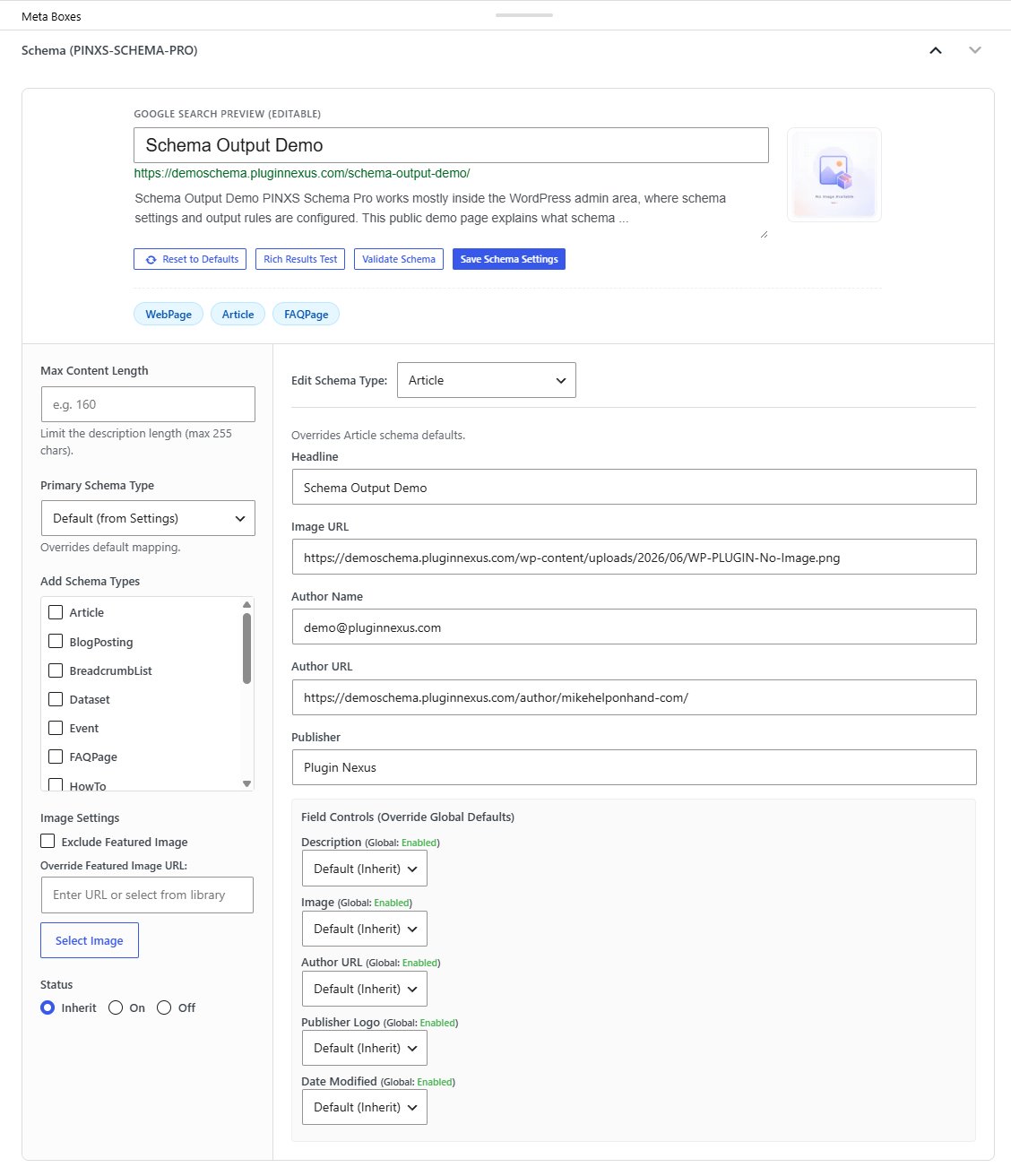Click the schema types list scrollbar thumb
The width and height of the screenshot is (1011, 1176).
click(x=246, y=648)
